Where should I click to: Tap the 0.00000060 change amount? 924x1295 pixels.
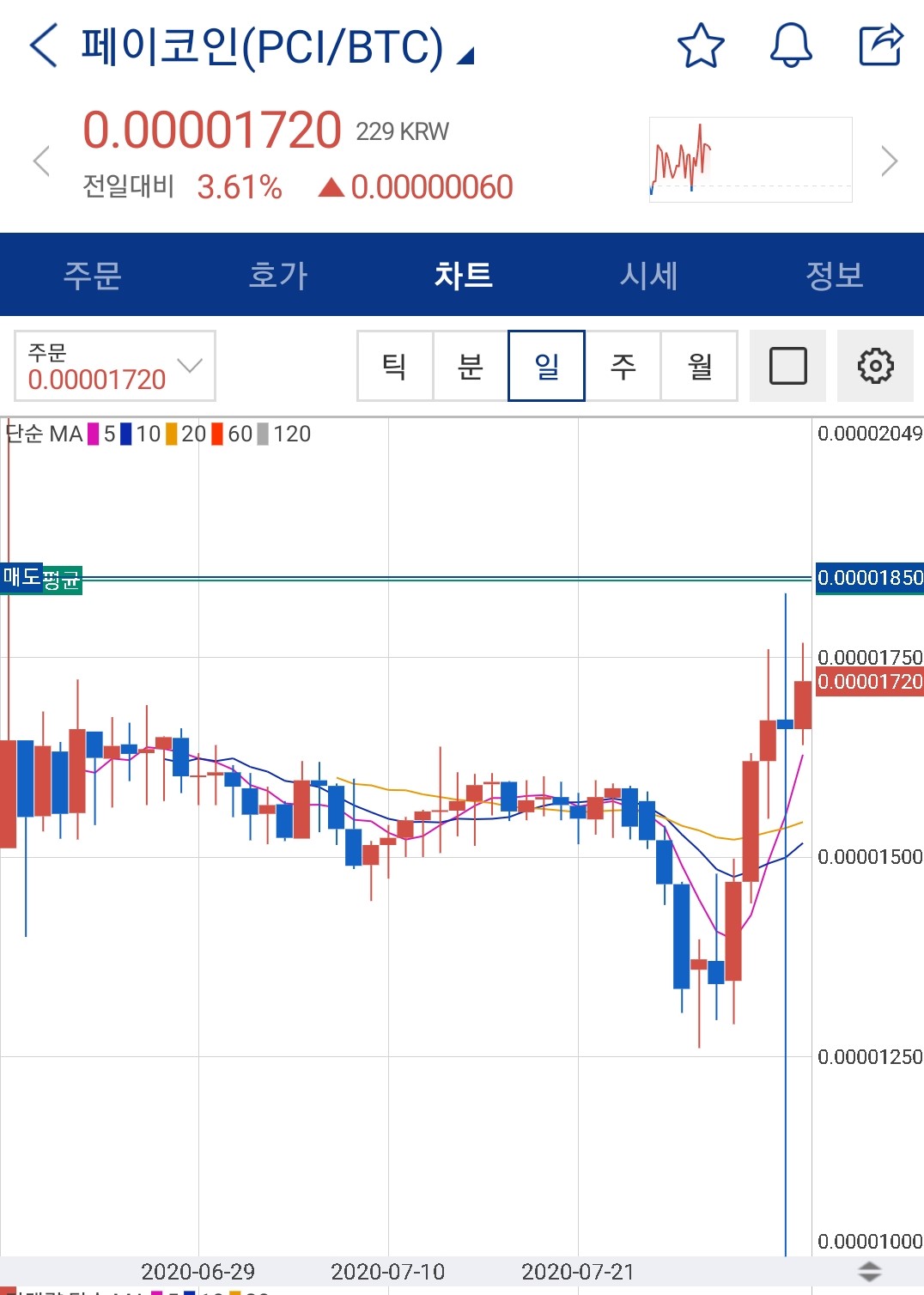tap(432, 187)
